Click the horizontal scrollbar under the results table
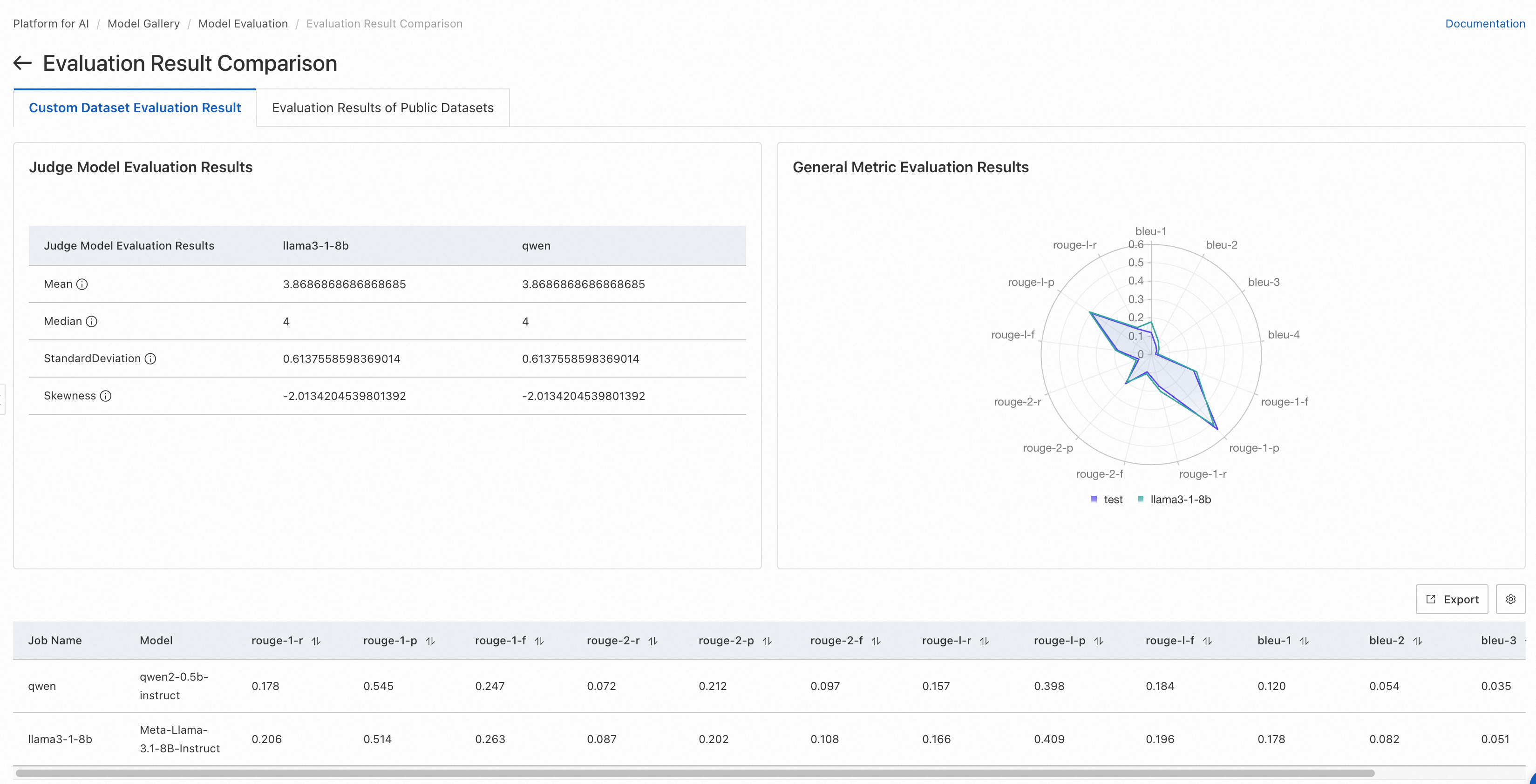This screenshot has height=784, width=1536. 695,773
